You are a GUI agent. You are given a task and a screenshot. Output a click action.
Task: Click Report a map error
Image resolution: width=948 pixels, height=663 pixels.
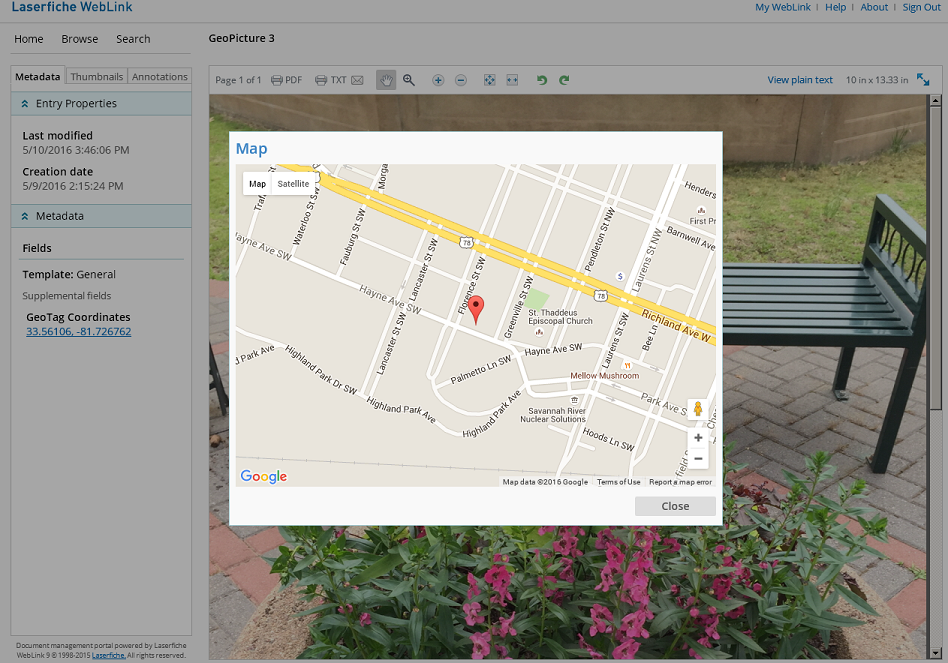(680, 482)
